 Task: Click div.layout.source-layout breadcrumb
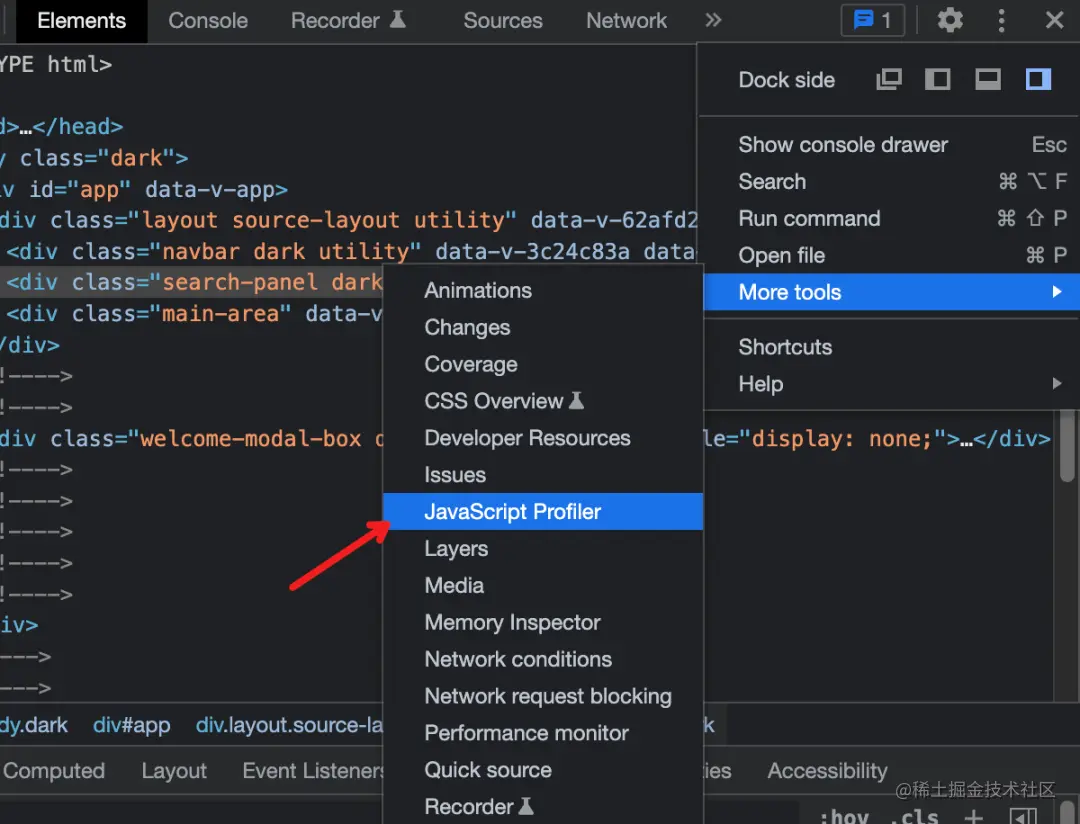point(289,725)
